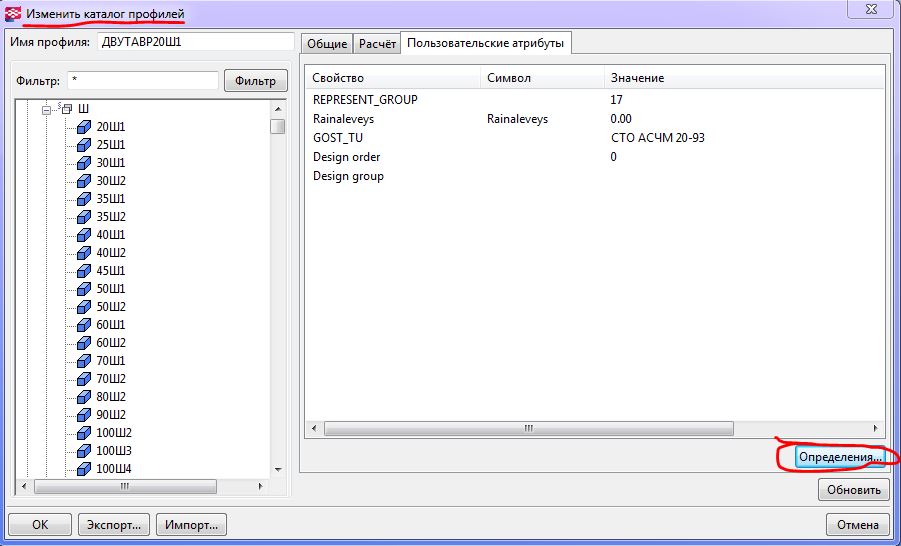
Task: Click the blue profile icon beside 45Ш1
Action: click(x=84, y=271)
